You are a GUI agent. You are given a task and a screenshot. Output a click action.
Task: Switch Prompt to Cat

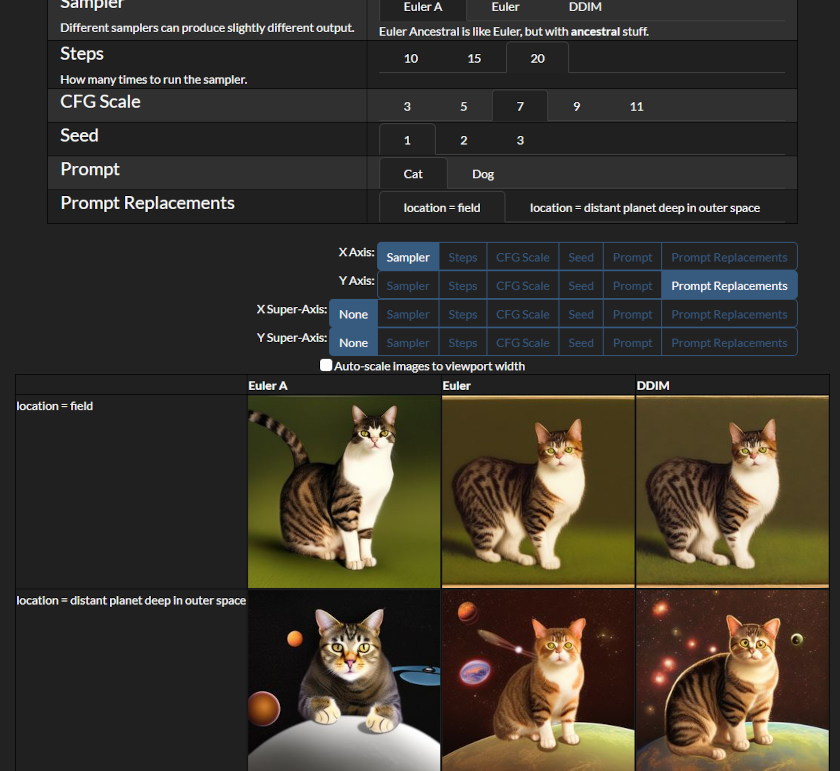click(x=413, y=174)
